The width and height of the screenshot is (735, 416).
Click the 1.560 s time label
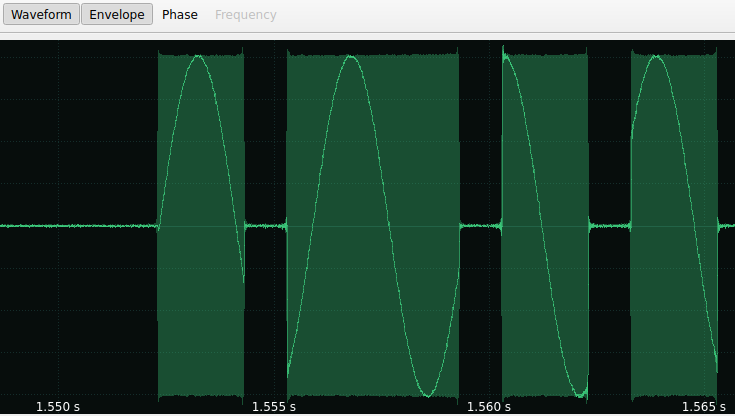pyautogui.click(x=489, y=406)
